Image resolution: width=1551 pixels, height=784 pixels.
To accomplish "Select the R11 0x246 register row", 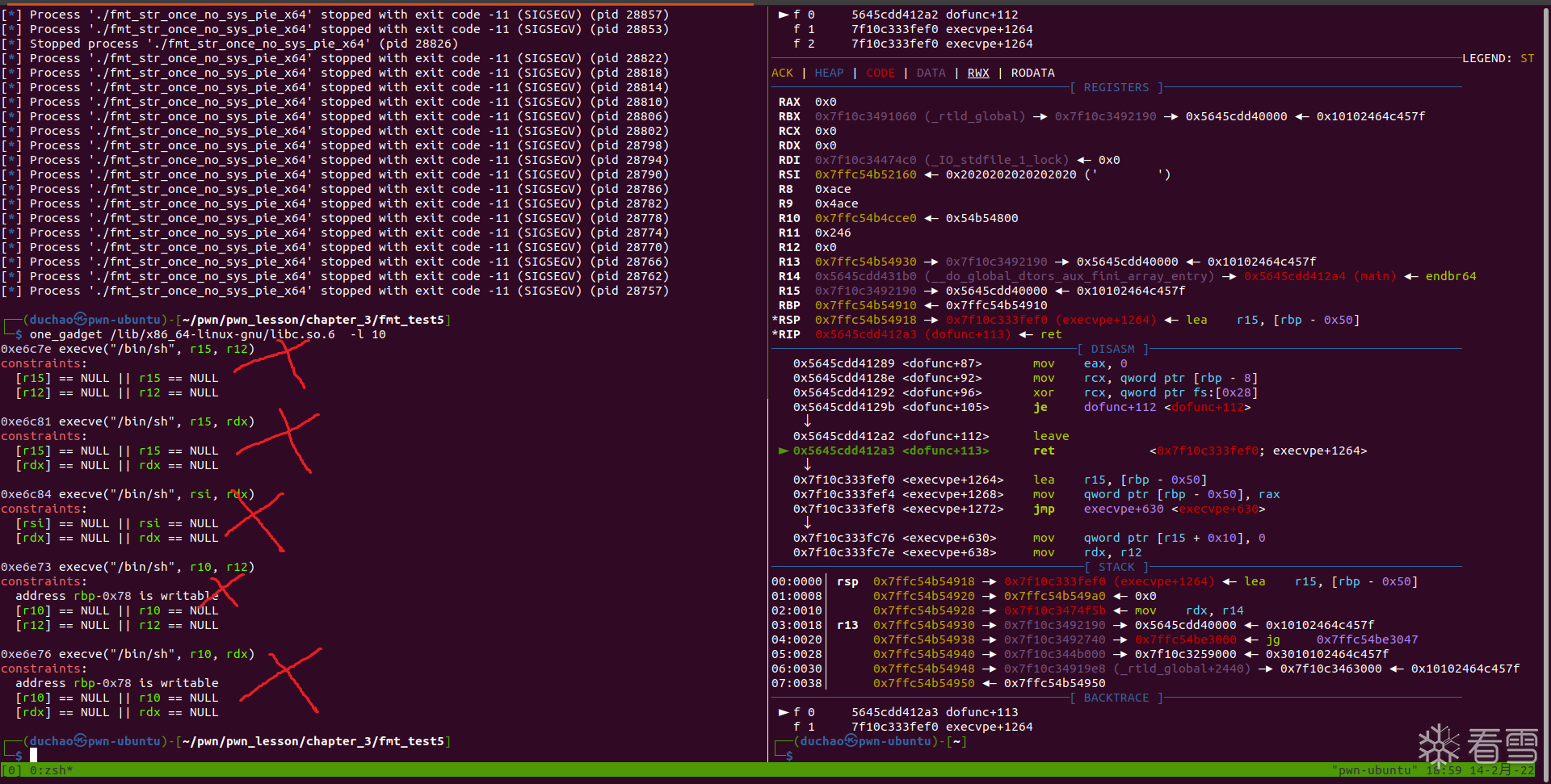I will tap(815, 233).
